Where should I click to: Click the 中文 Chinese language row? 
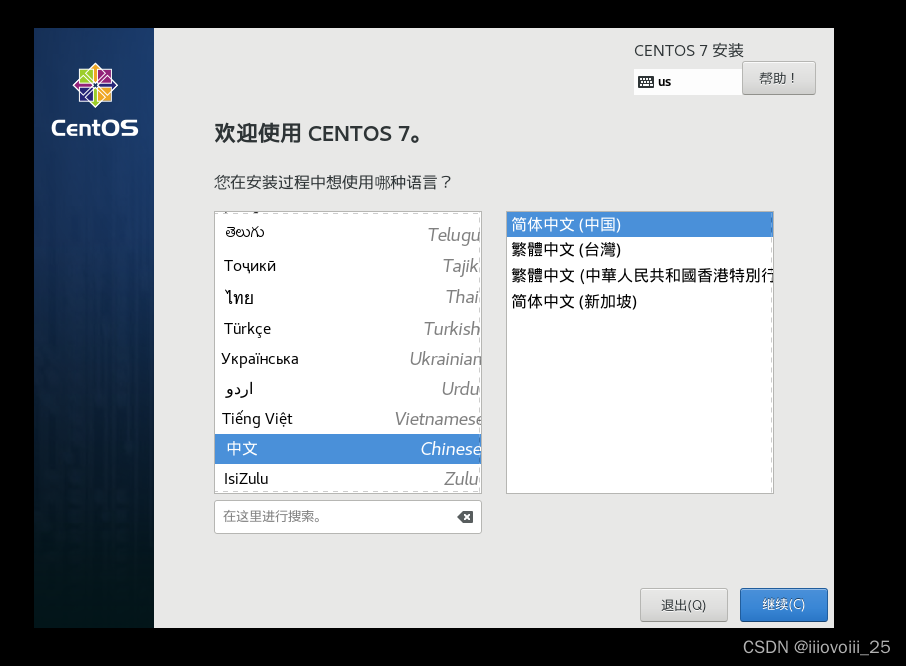(347, 449)
